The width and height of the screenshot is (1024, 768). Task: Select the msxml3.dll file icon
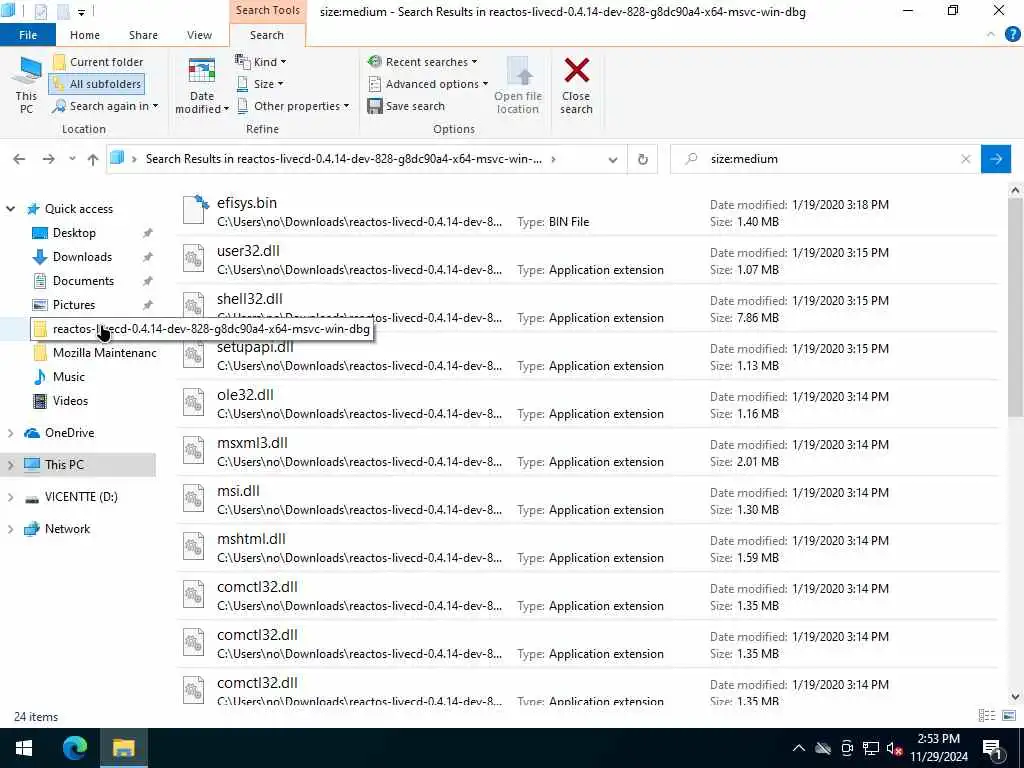pos(193,451)
